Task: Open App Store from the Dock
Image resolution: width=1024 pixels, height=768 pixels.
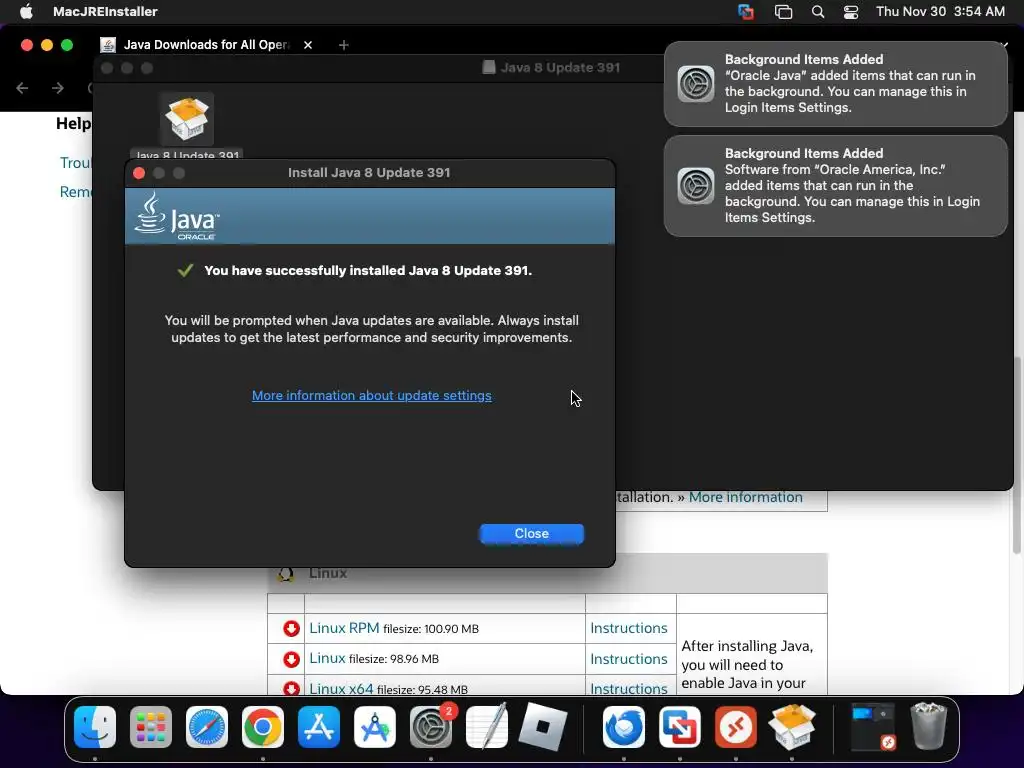Action: [x=319, y=727]
